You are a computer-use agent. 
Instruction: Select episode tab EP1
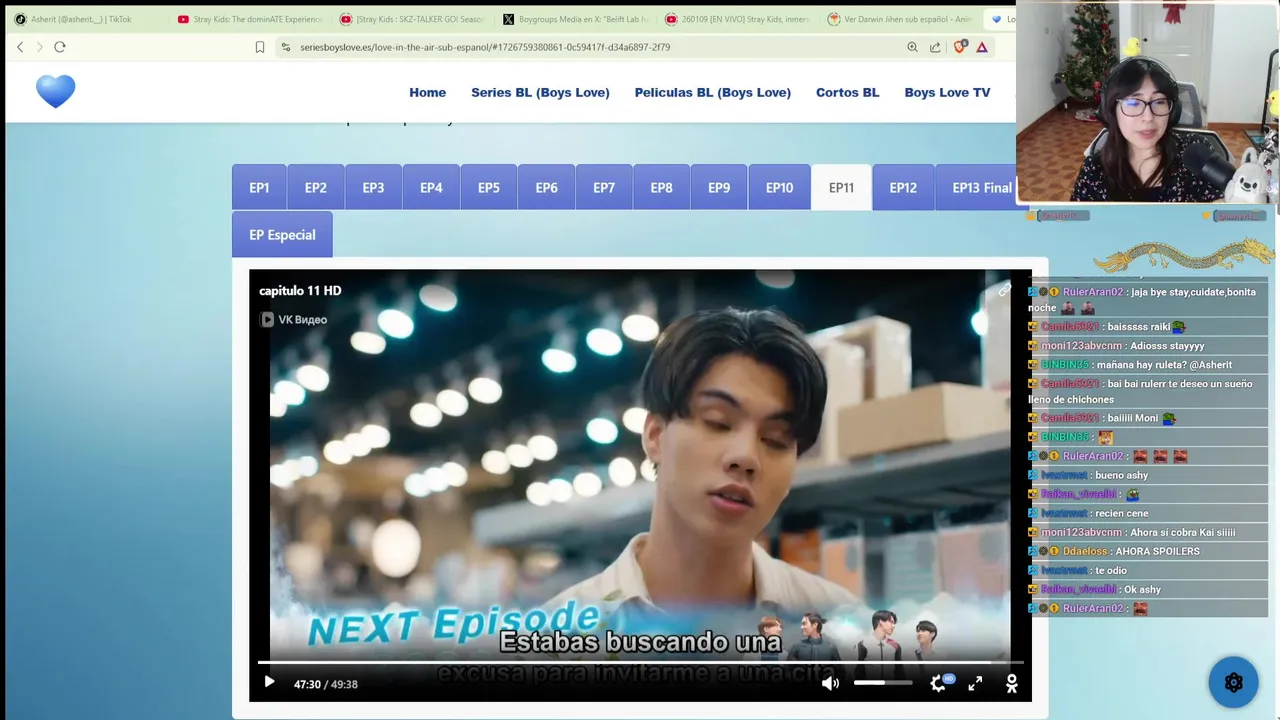pyautogui.click(x=259, y=187)
